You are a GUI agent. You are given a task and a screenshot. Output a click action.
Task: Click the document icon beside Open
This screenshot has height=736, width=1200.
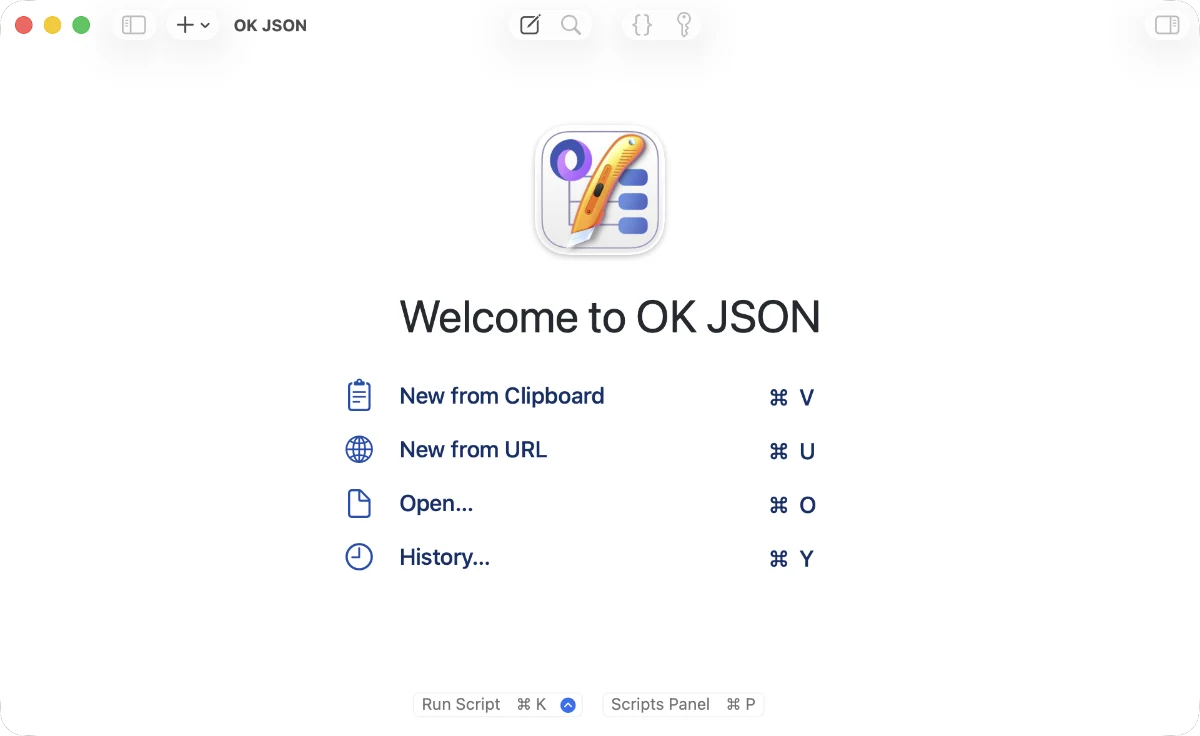pos(359,504)
